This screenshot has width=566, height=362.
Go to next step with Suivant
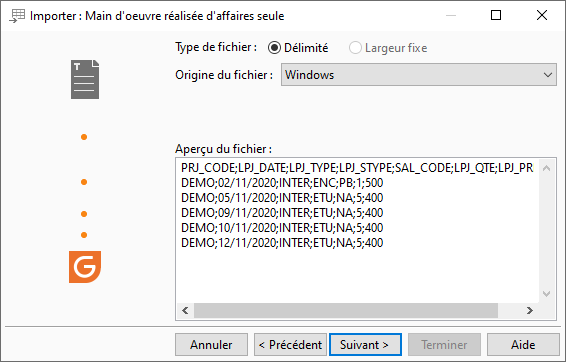(365, 345)
